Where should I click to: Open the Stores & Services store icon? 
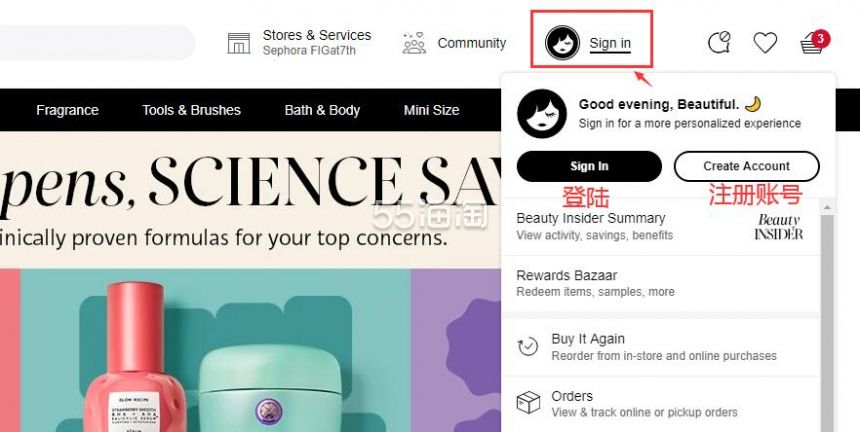(239, 43)
